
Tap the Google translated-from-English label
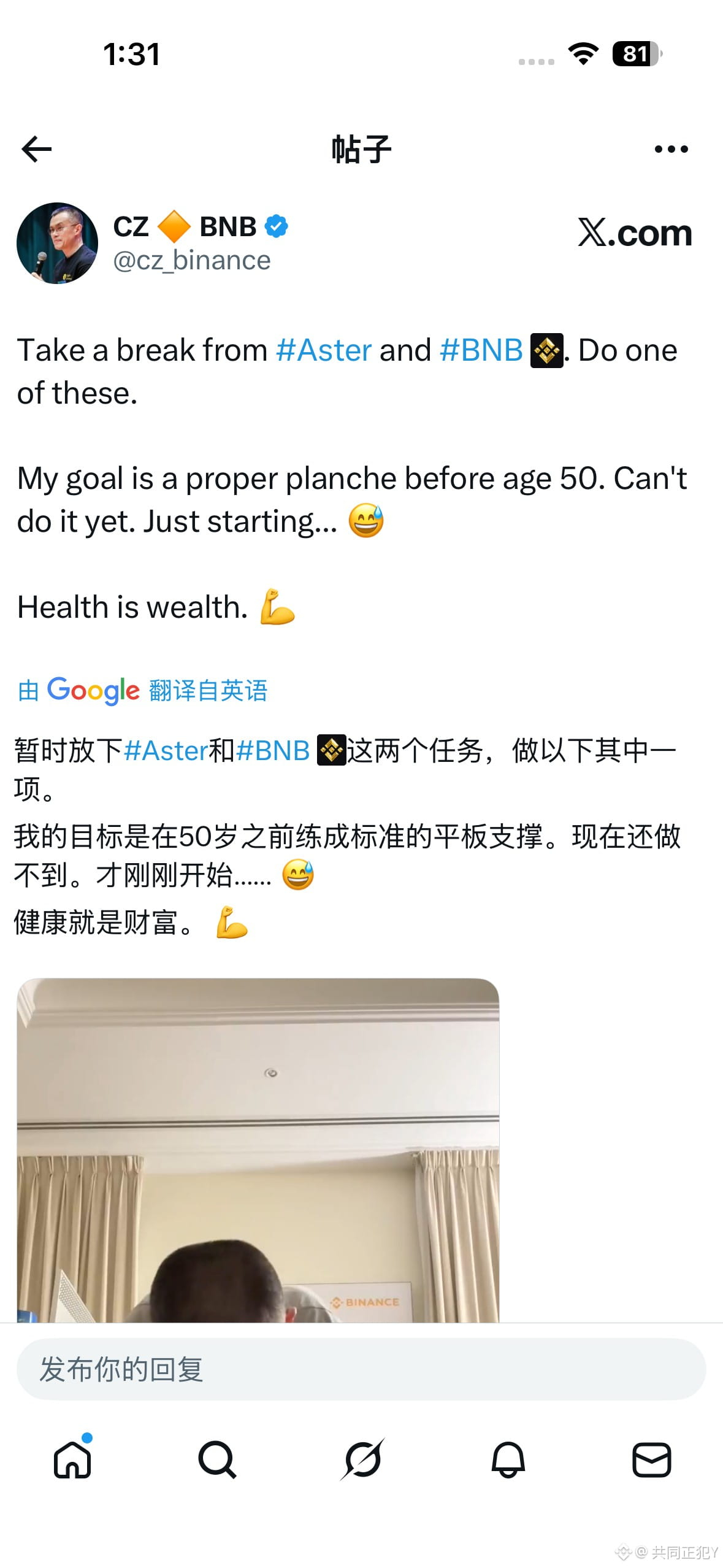point(143,691)
